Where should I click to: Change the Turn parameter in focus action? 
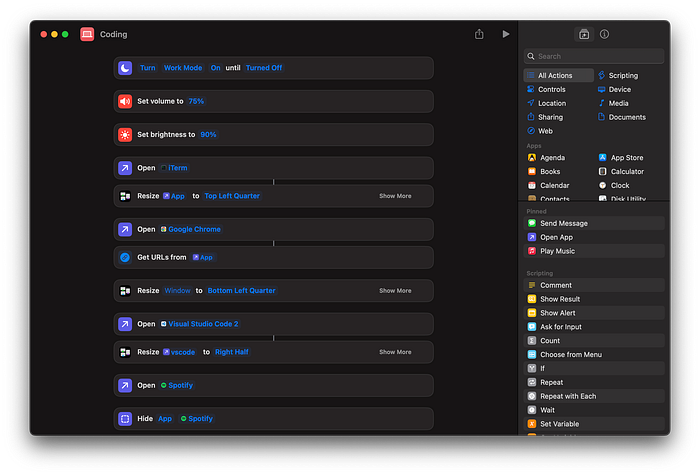point(148,68)
